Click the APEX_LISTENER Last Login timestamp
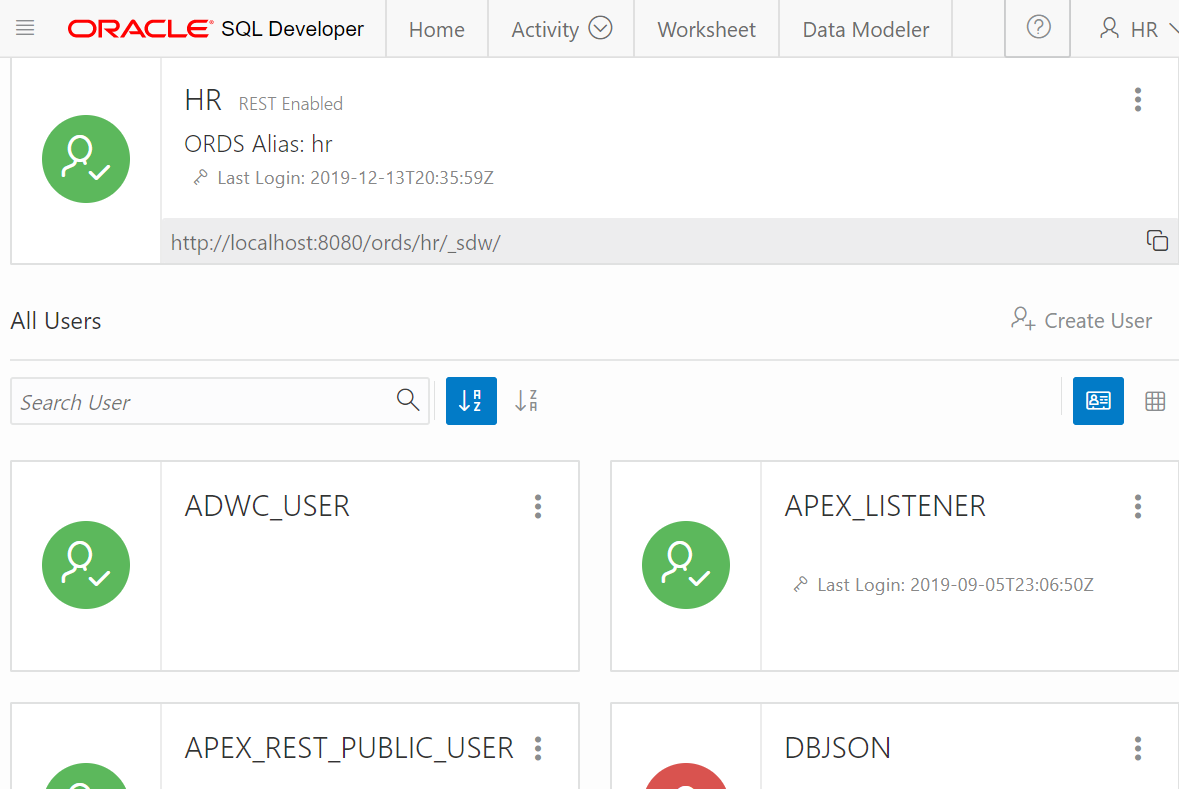The image size is (1179, 789). point(956,584)
